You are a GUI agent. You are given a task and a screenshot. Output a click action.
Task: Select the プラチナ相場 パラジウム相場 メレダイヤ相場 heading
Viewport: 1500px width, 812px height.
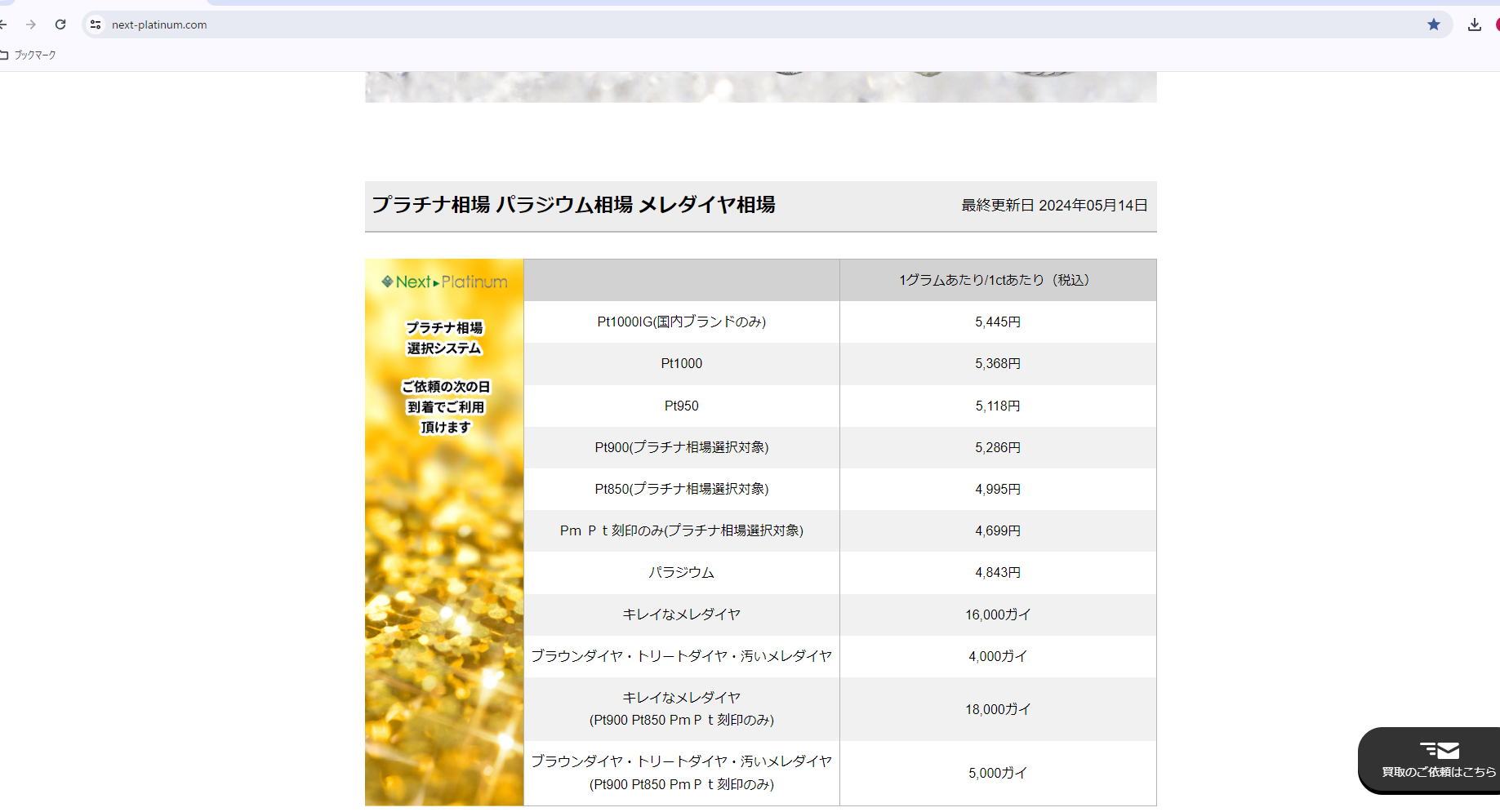tap(573, 205)
